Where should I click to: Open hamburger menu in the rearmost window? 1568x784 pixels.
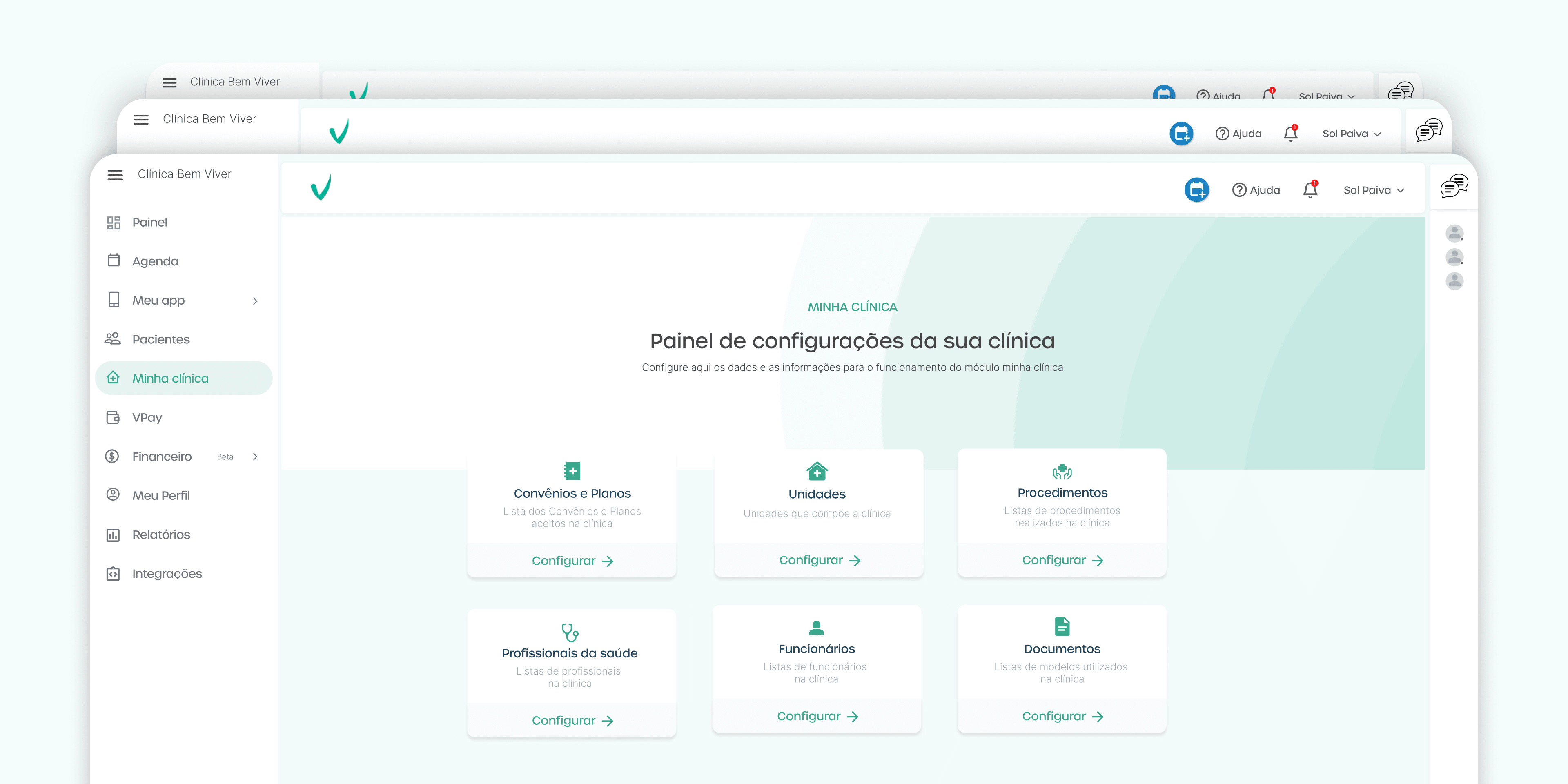170,82
